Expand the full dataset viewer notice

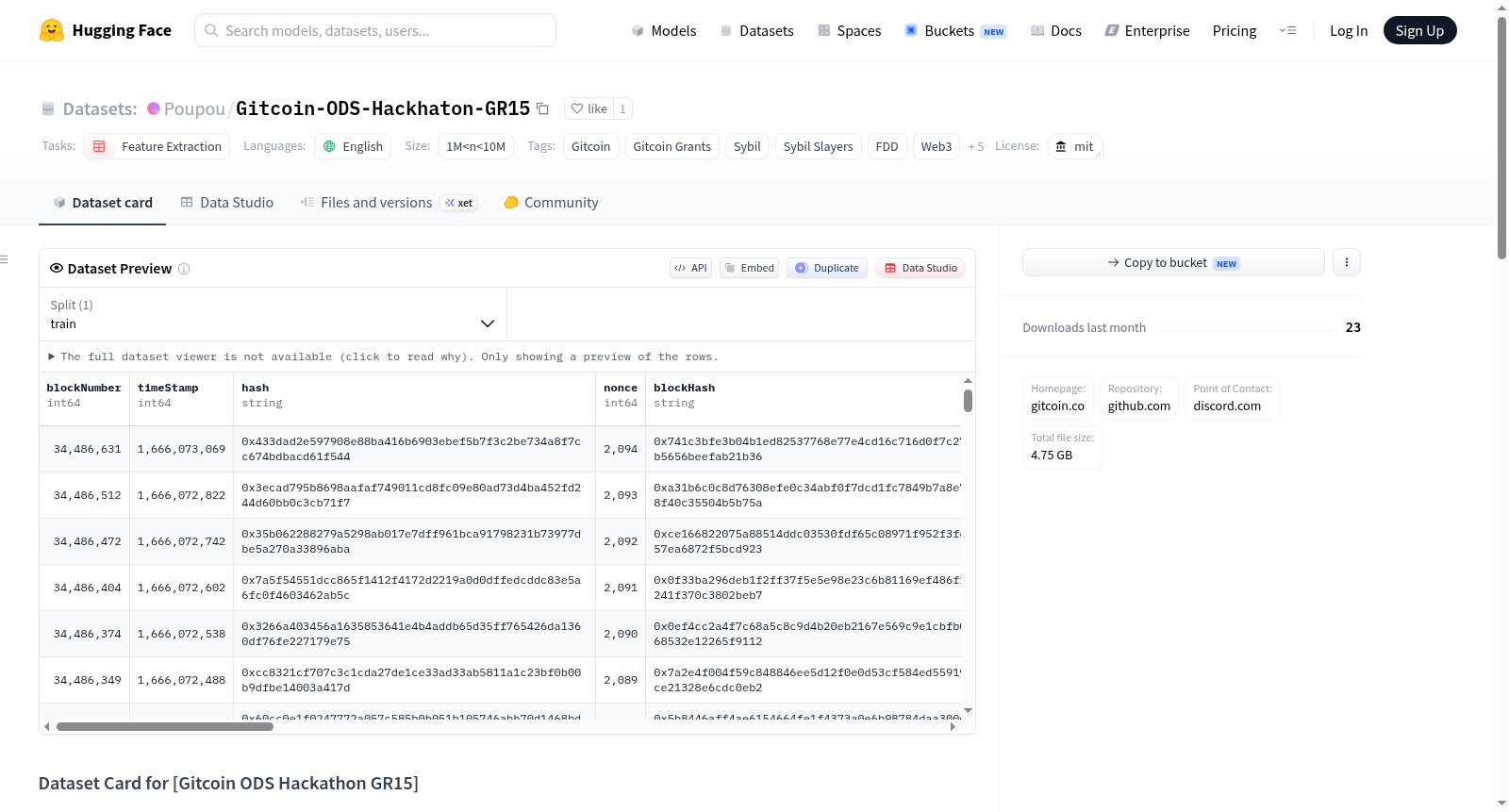click(384, 356)
